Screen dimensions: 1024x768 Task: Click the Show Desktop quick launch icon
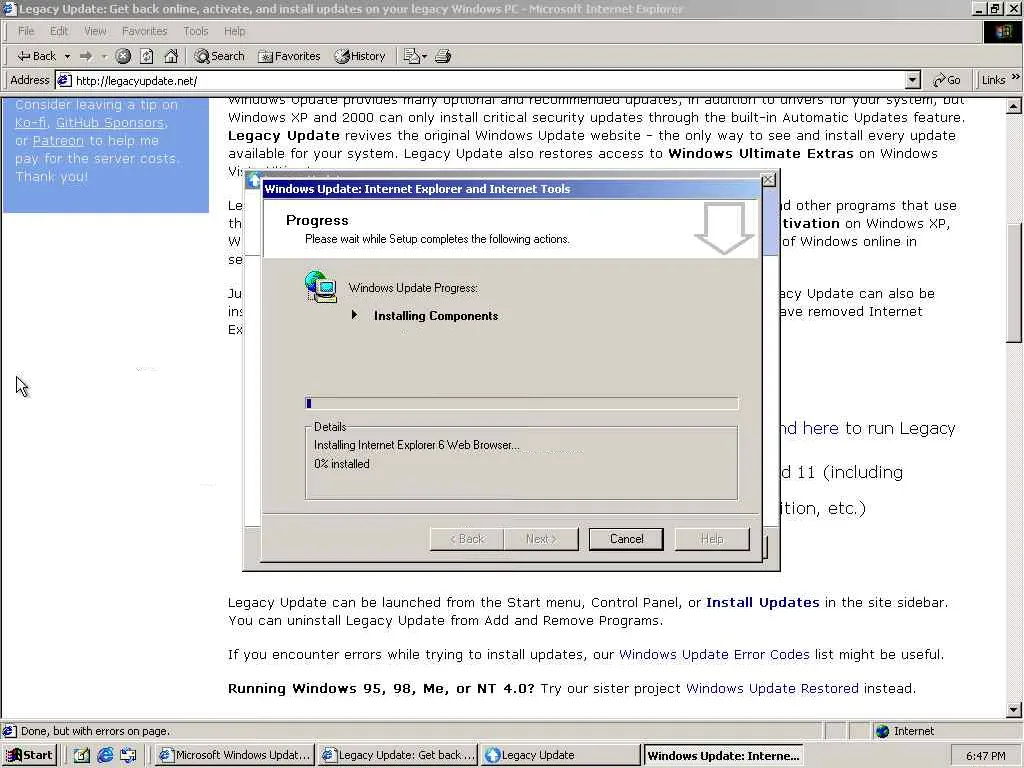(x=82, y=756)
